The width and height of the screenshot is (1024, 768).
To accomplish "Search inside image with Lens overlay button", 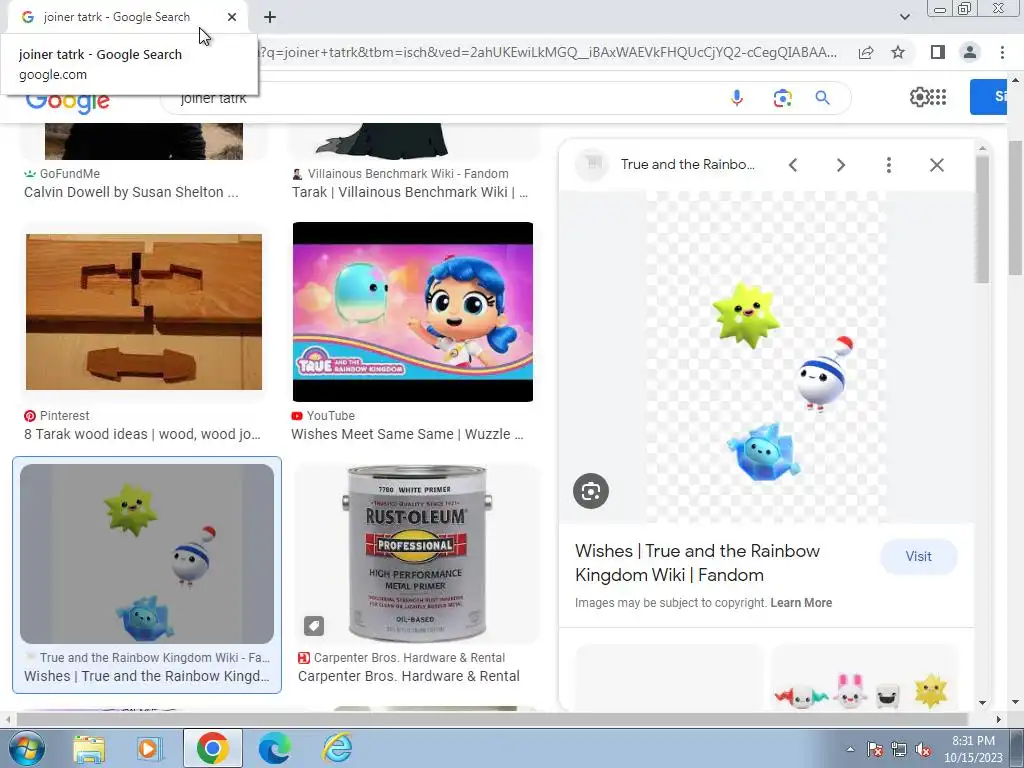I will 591,491.
